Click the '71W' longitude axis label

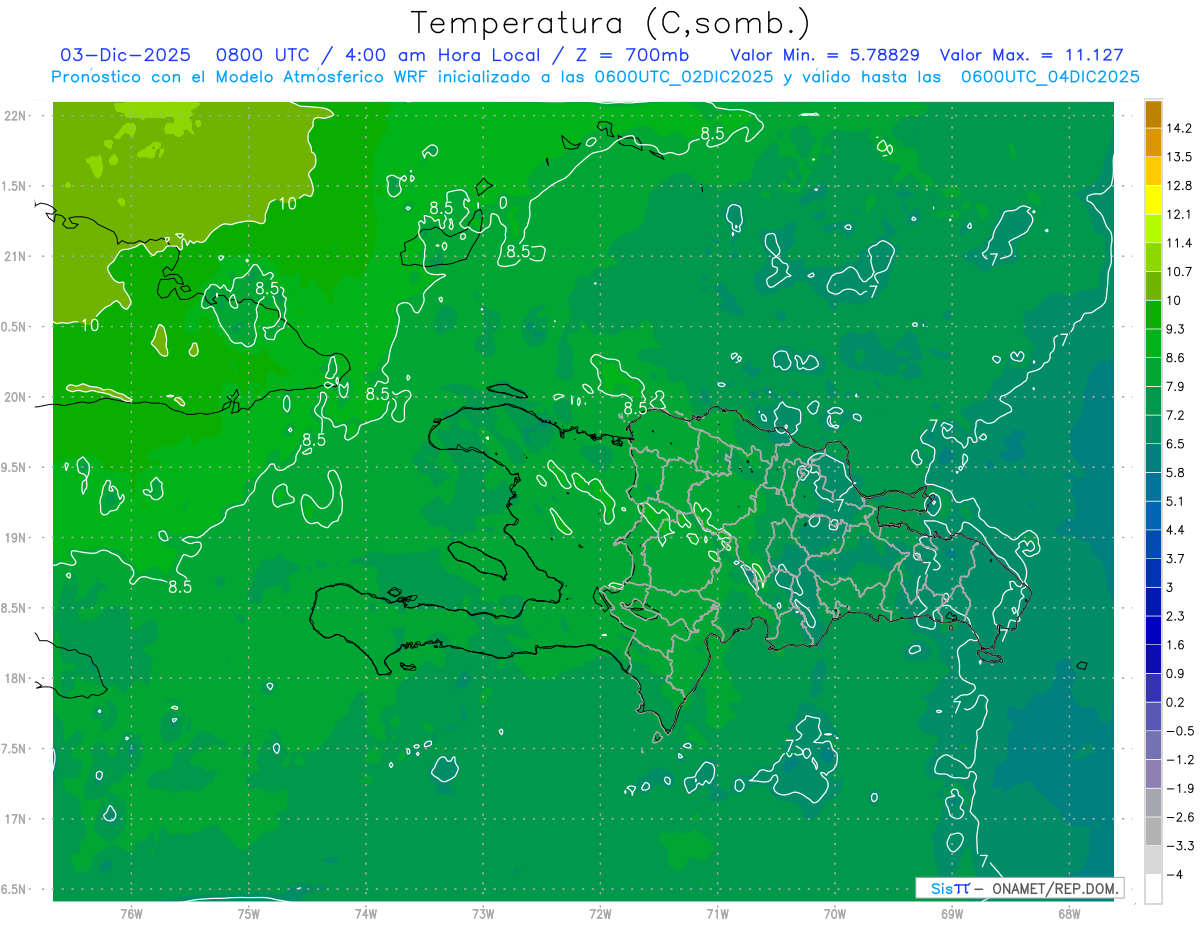point(717,914)
